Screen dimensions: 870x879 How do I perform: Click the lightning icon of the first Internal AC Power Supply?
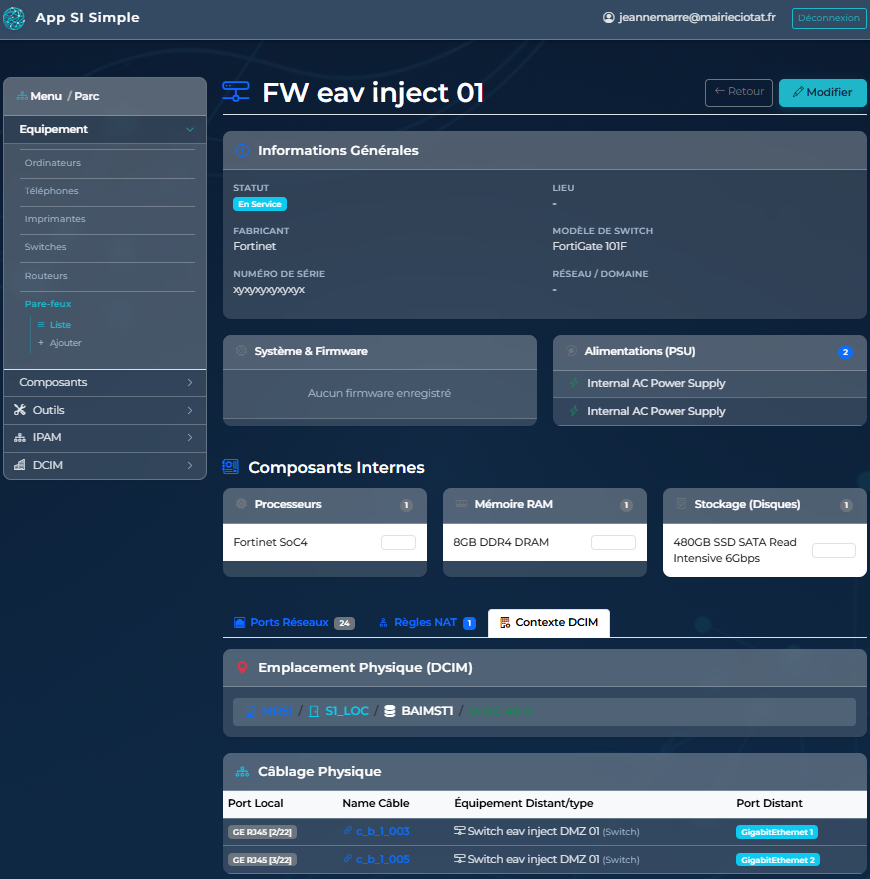point(574,383)
